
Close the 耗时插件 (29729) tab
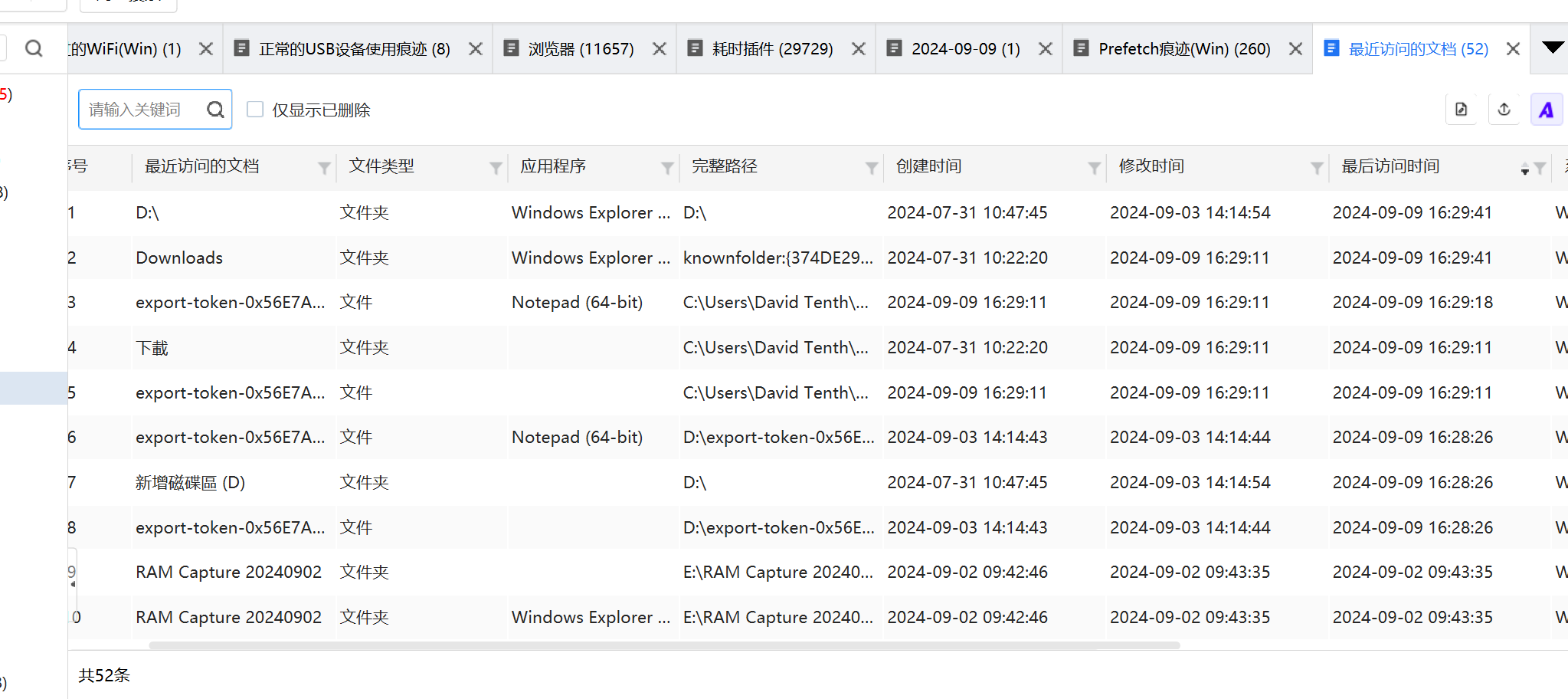pyautogui.click(x=859, y=49)
